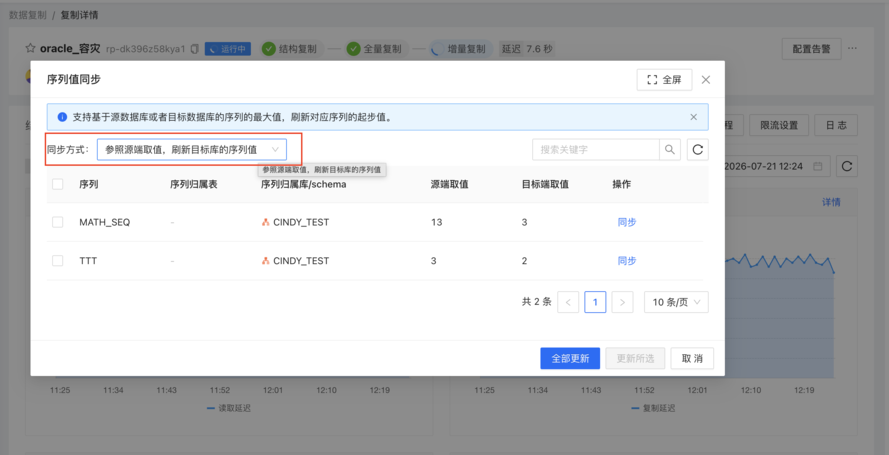Click source value 13
The image size is (889, 455).
coord(436,222)
